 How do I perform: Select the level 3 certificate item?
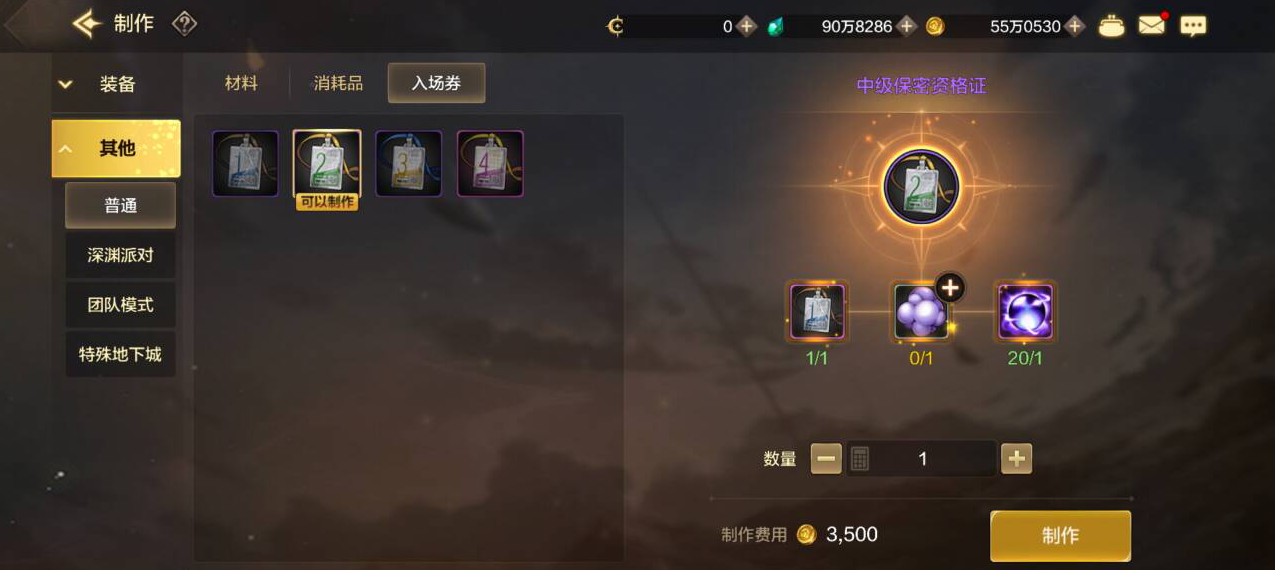[409, 164]
